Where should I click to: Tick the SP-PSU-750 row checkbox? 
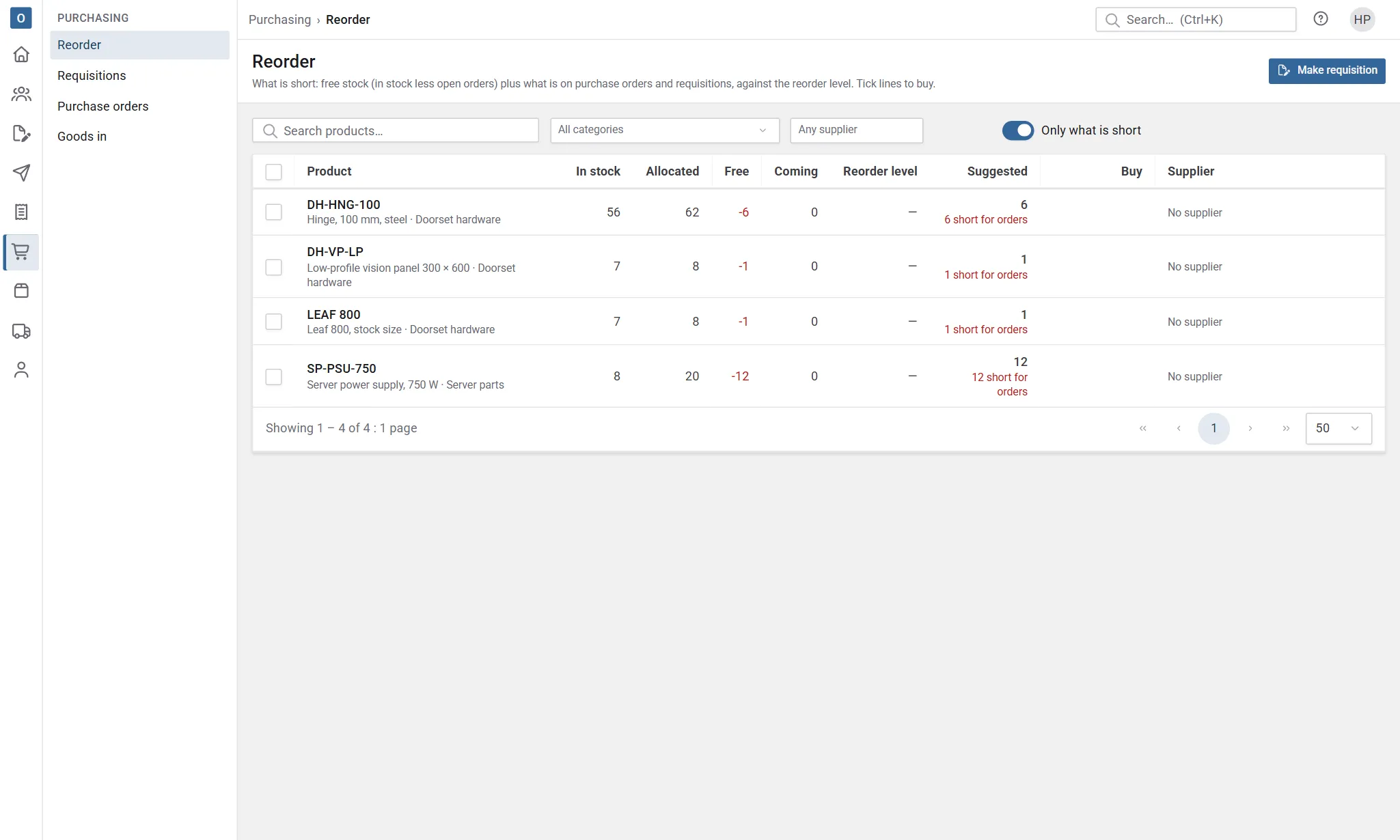273,377
